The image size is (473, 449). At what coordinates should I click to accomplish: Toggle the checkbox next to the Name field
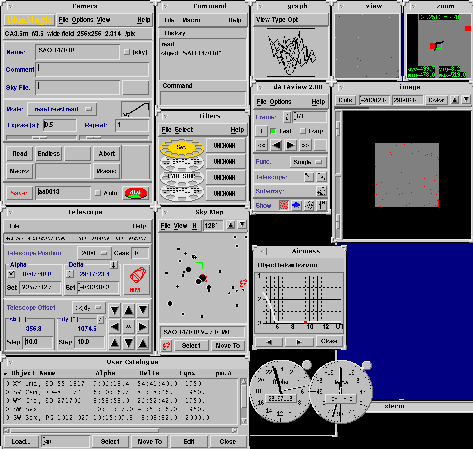(x=127, y=52)
